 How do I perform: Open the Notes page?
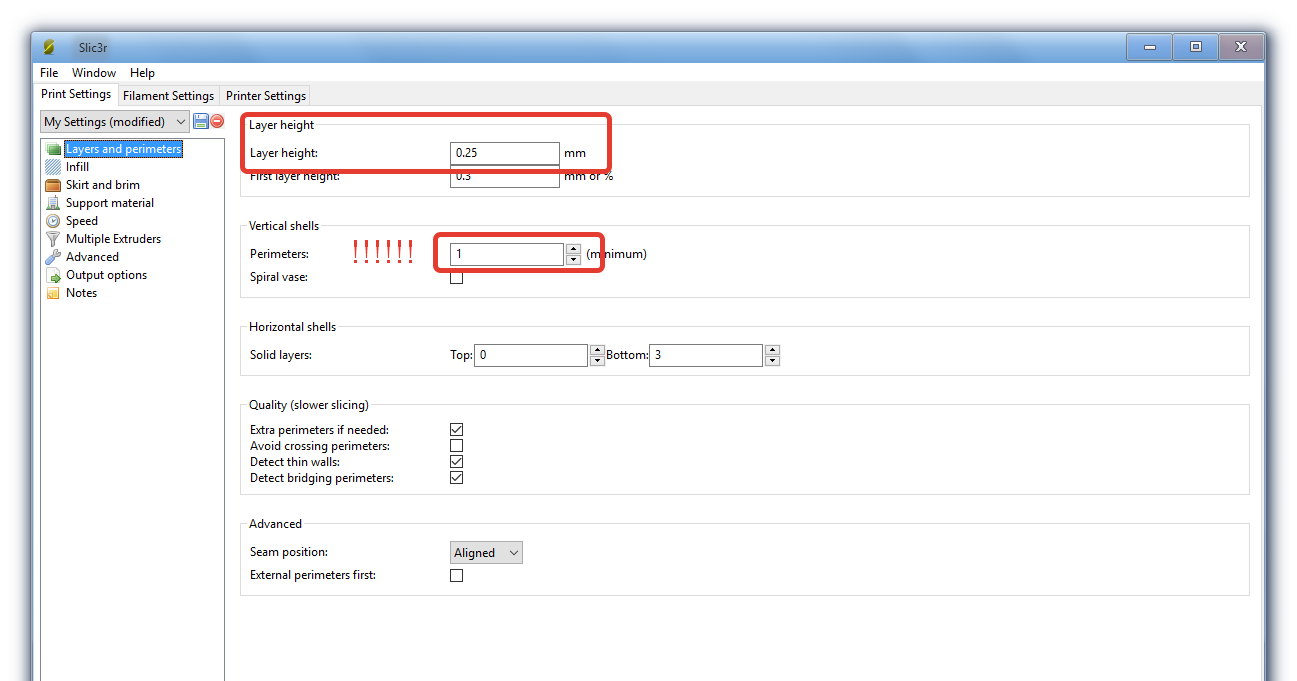coord(81,293)
